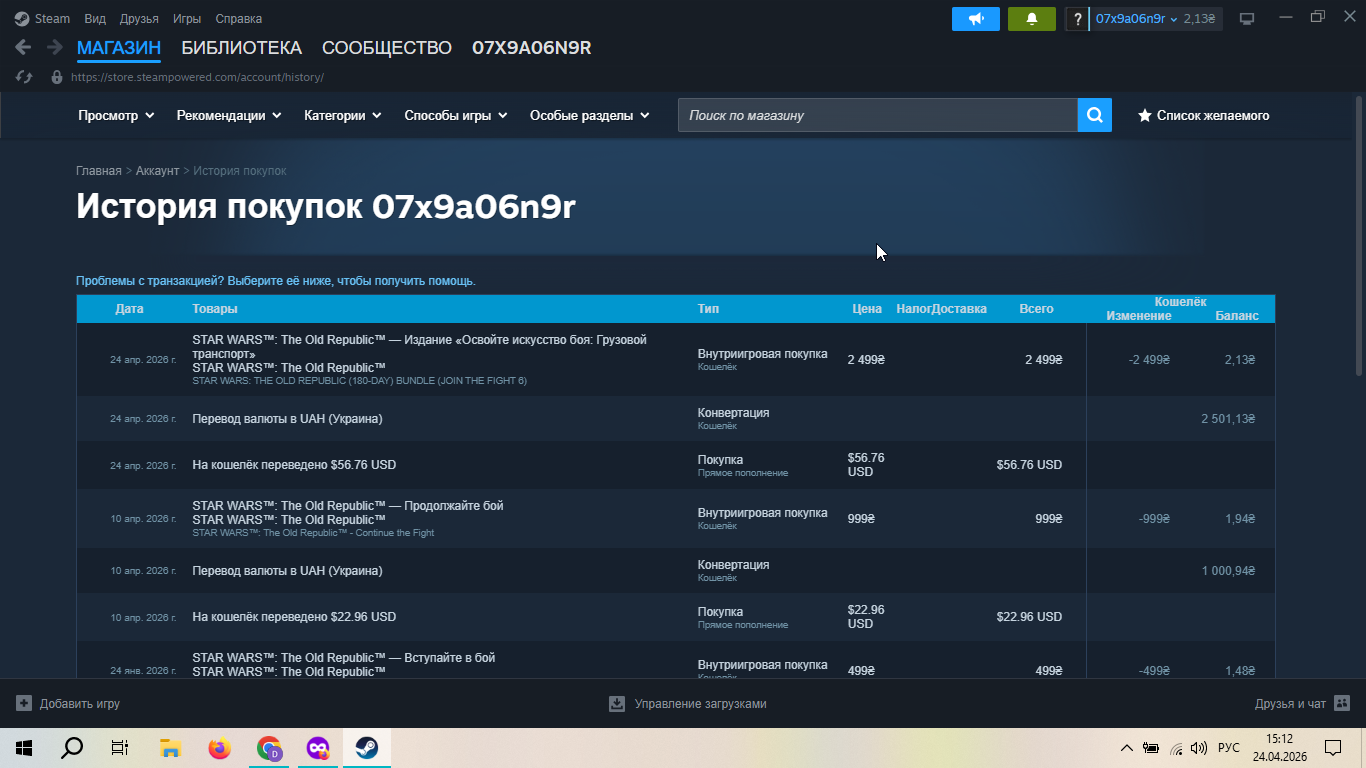Click the friends chat icon at bottom right

click(x=1342, y=703)
